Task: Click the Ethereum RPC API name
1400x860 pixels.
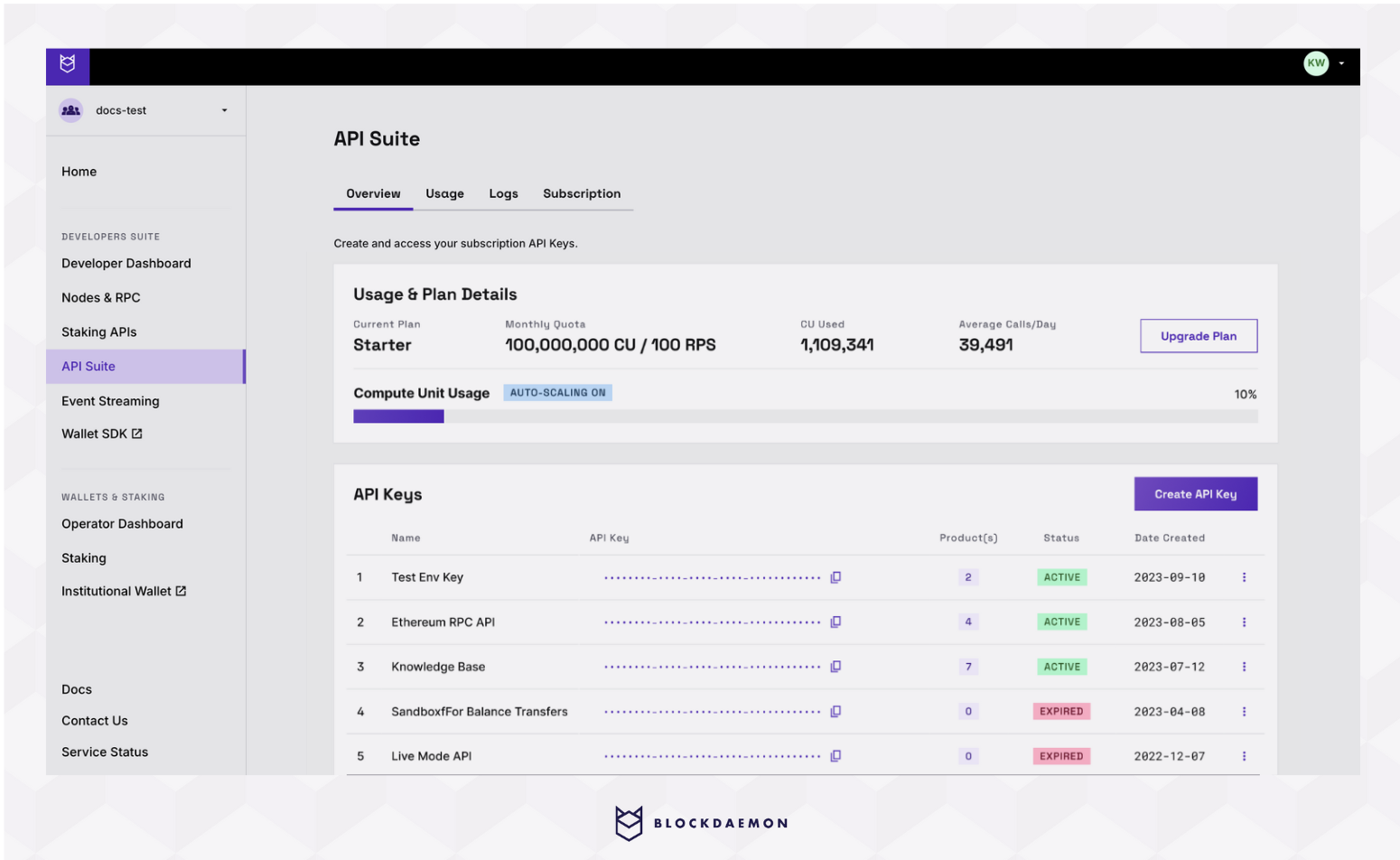Action: coord(443,622)
